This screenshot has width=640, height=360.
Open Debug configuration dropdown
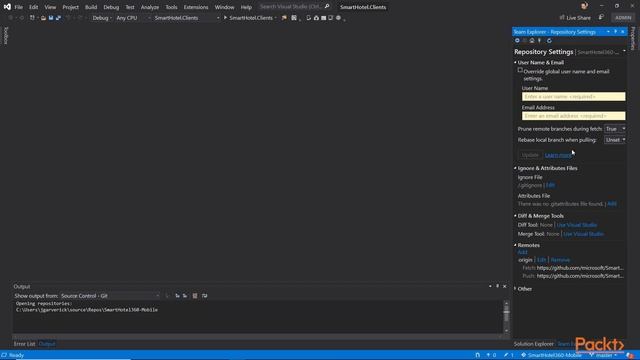tap(102, 18)
